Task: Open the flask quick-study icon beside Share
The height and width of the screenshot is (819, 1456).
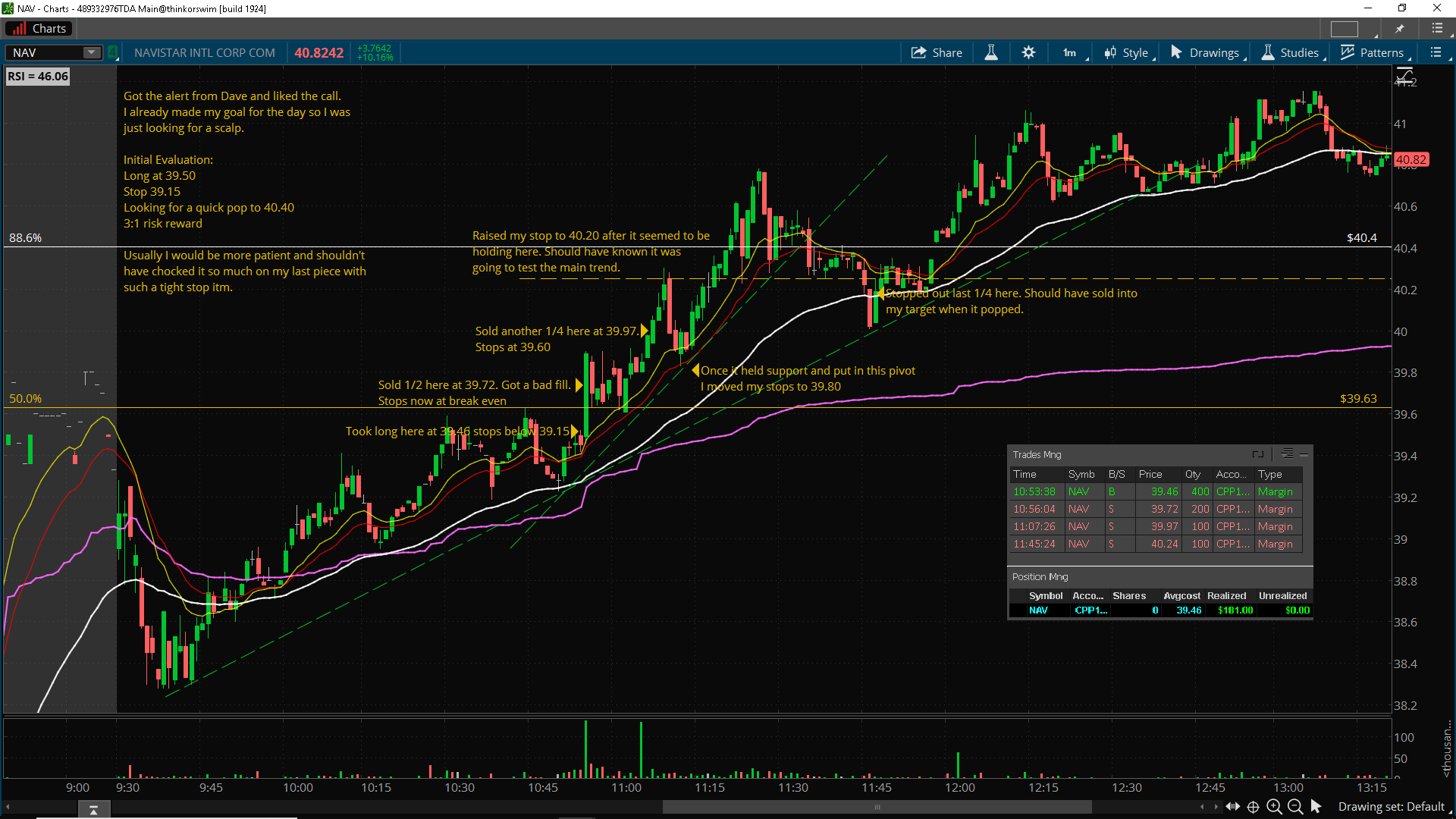Action: point(991,52)
